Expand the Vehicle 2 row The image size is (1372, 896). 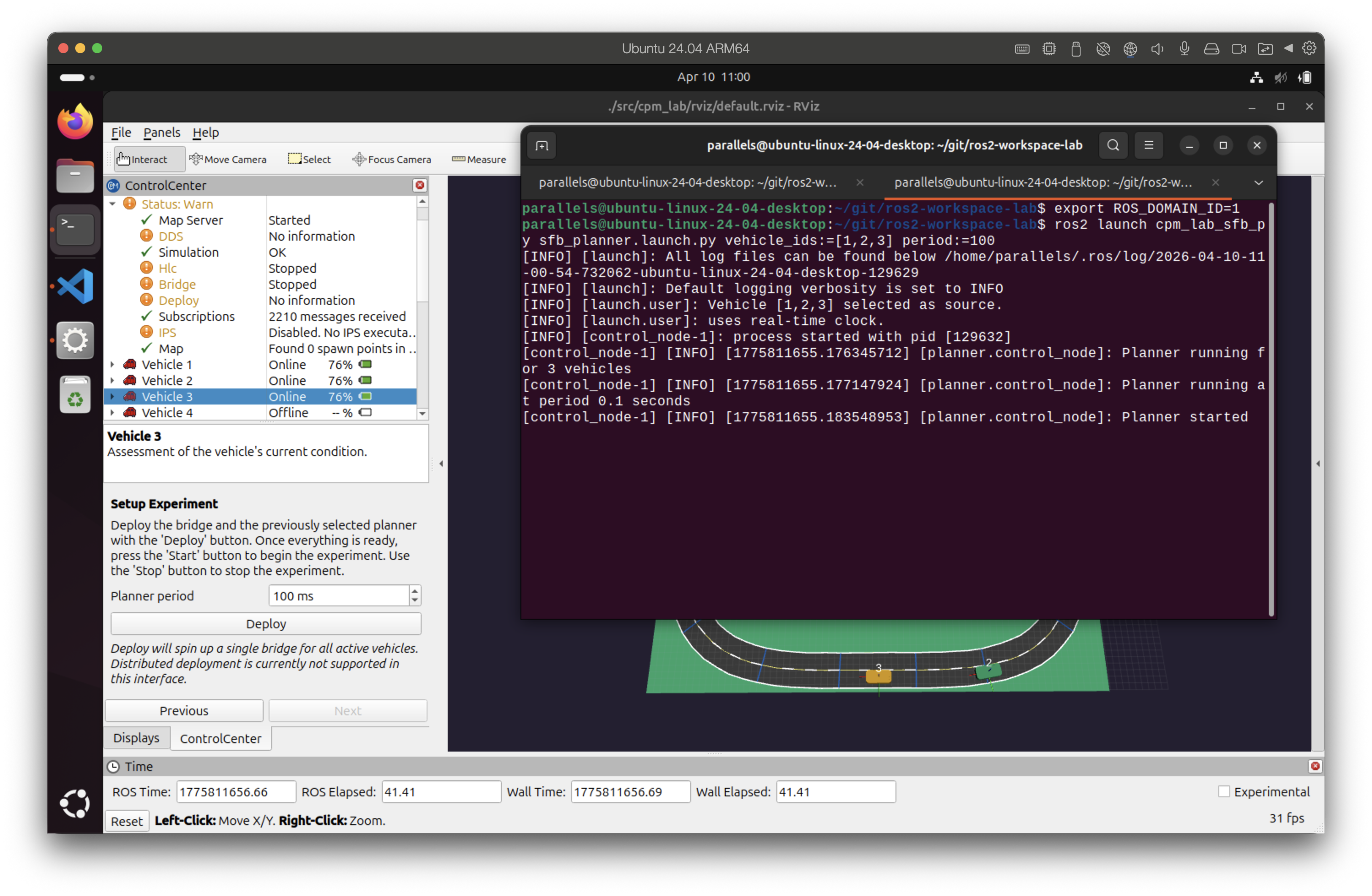point(113,380)
